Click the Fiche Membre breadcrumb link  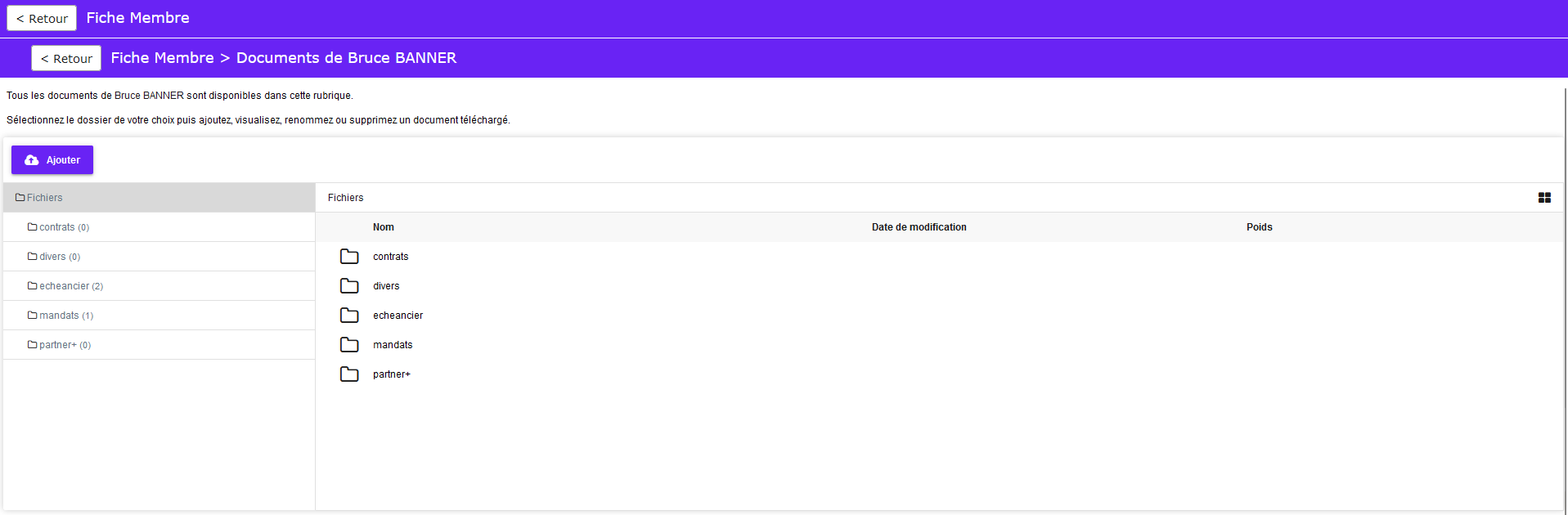[162, 58]
